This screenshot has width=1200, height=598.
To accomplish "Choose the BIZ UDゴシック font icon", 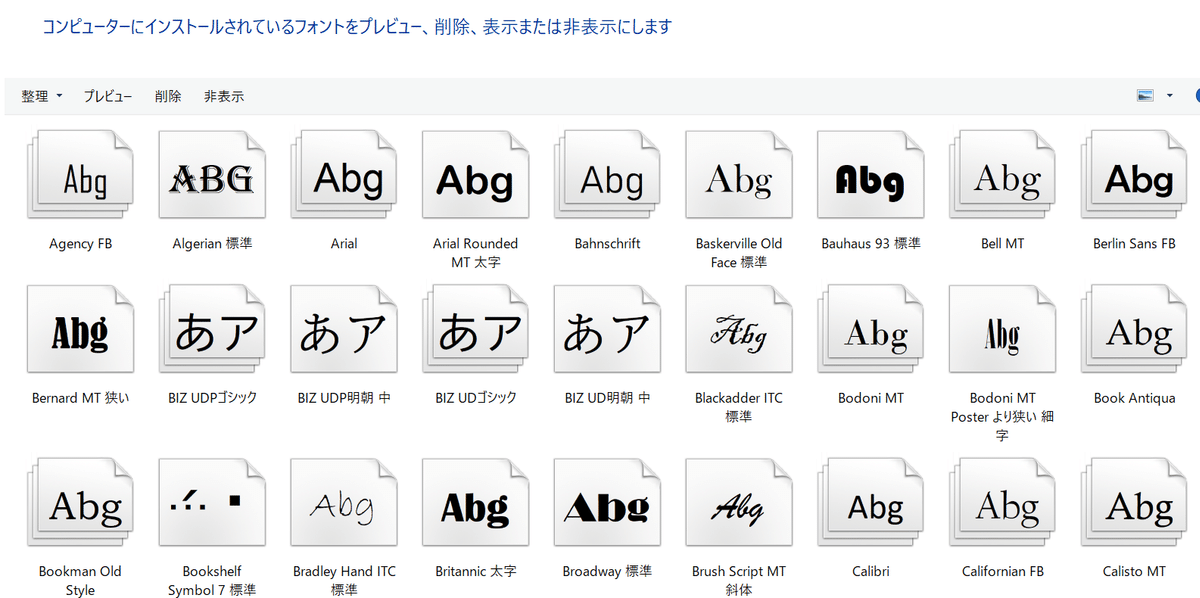I will point(475,329).
